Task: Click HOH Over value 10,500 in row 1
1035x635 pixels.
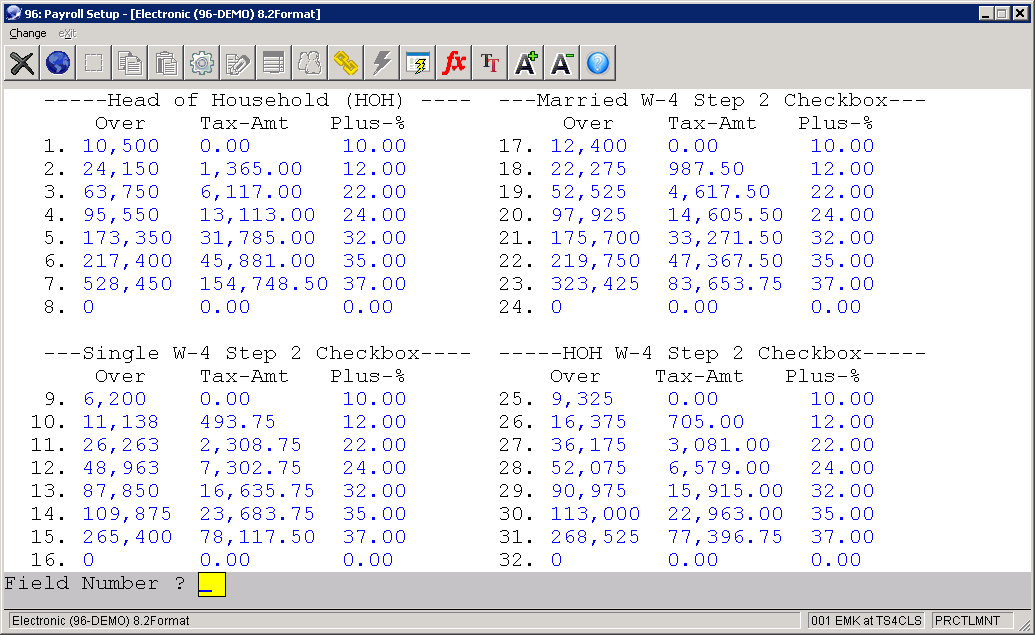Action: click(121, 146)
